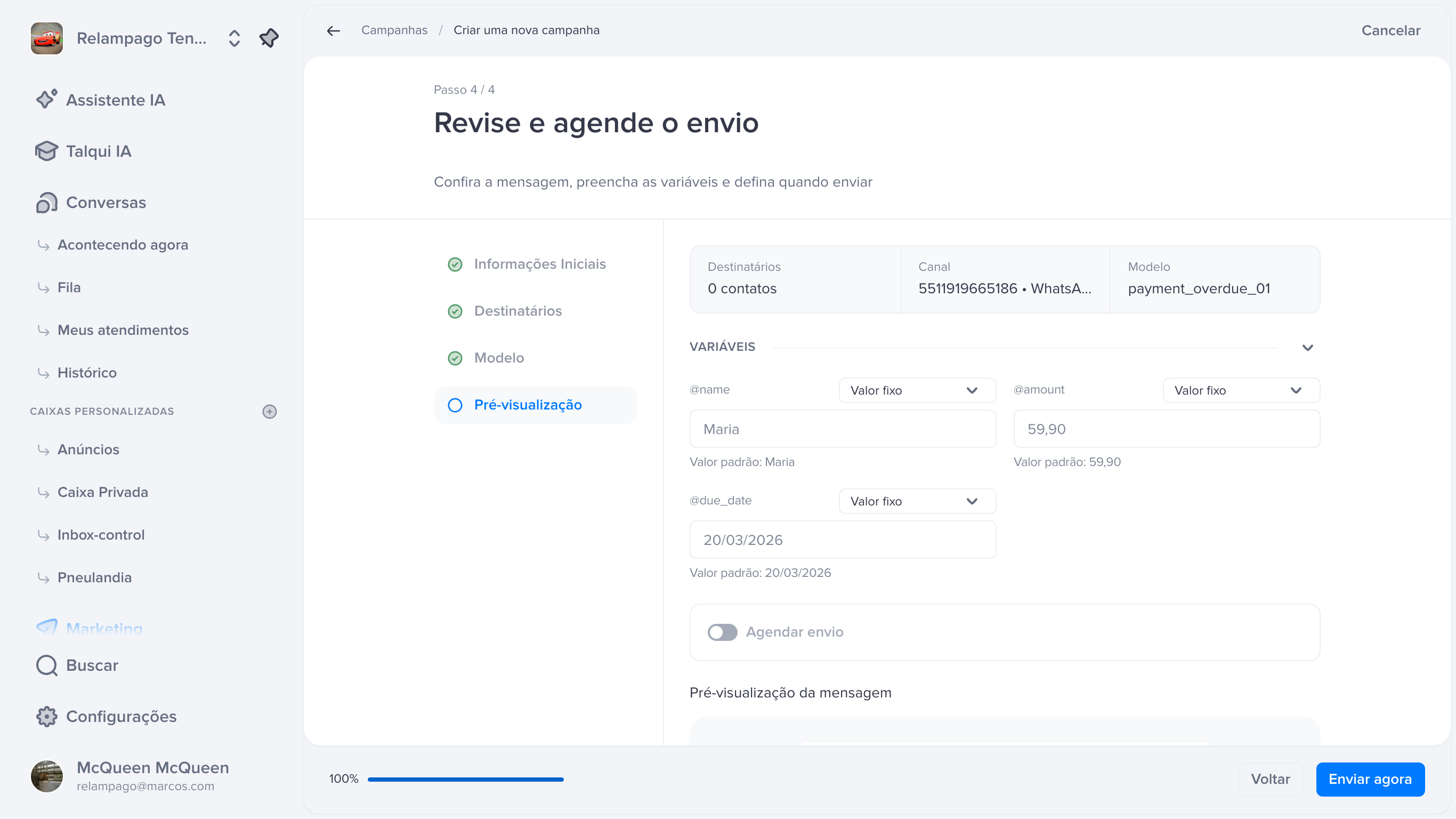The image size is (1456, 819).
Task: Open @due_date Valor fixo dropdown
Action: (917, 501)
